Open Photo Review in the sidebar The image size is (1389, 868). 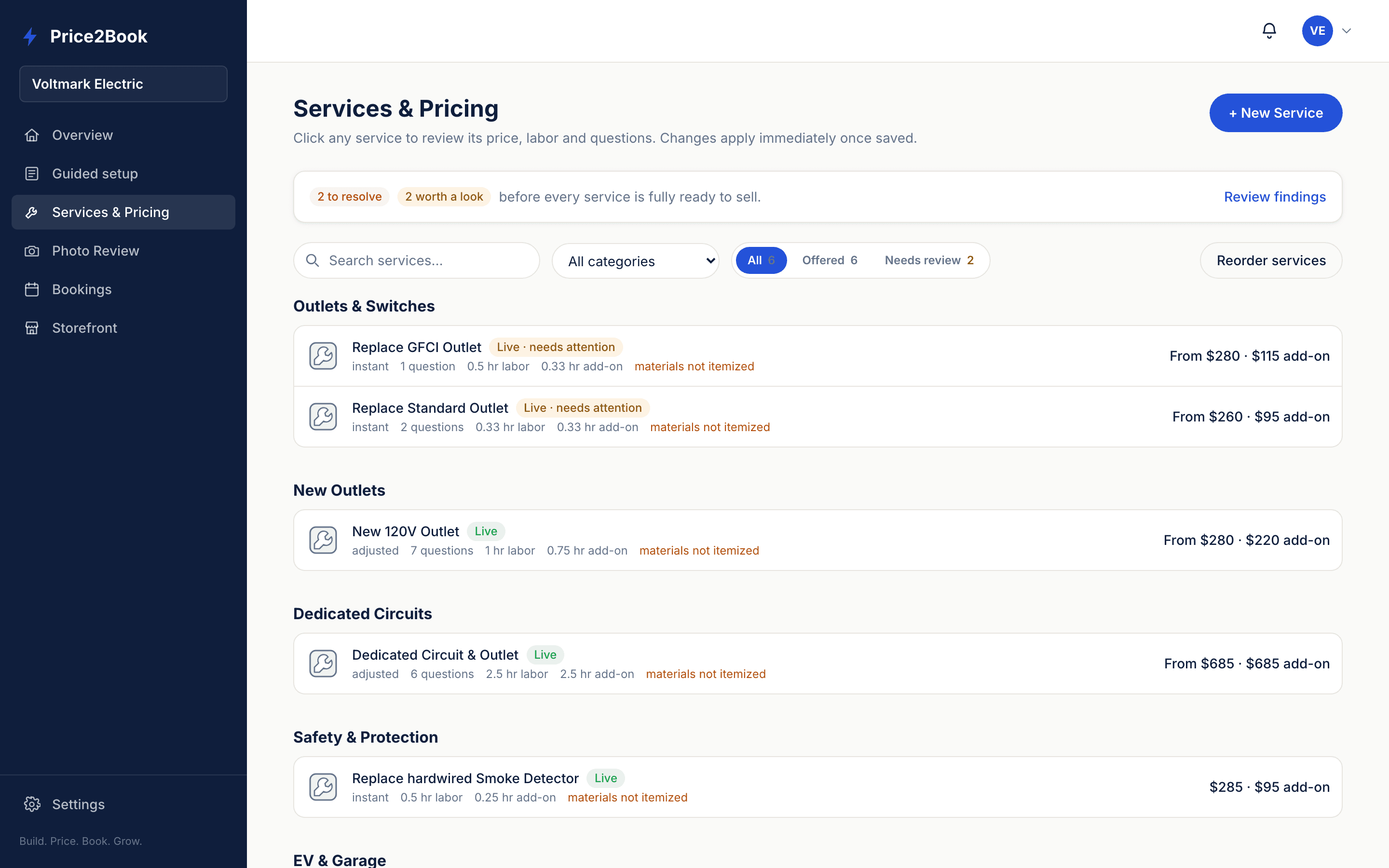point(123,251)
